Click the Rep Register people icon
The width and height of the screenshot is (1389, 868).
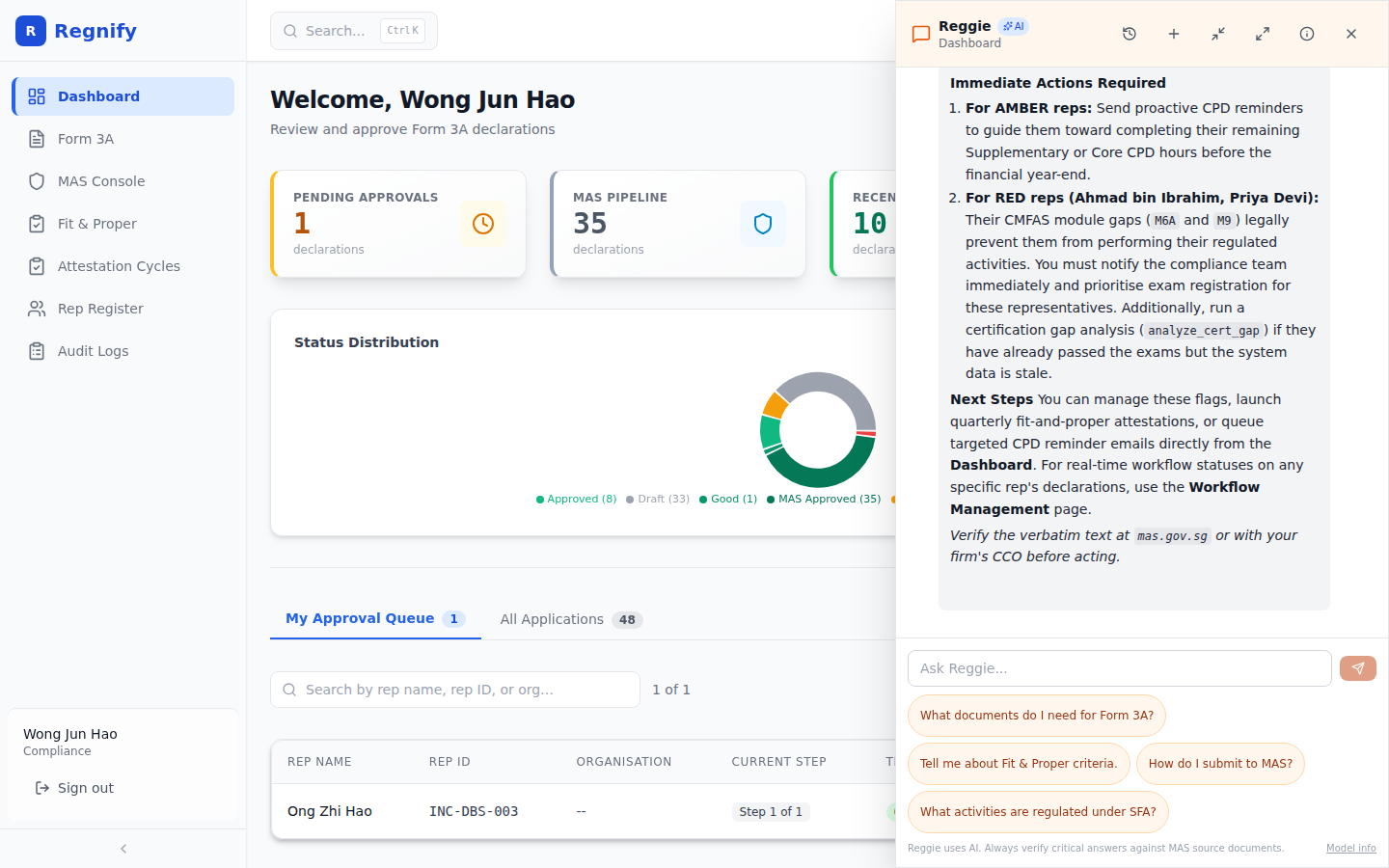click(x=37, y=309)
